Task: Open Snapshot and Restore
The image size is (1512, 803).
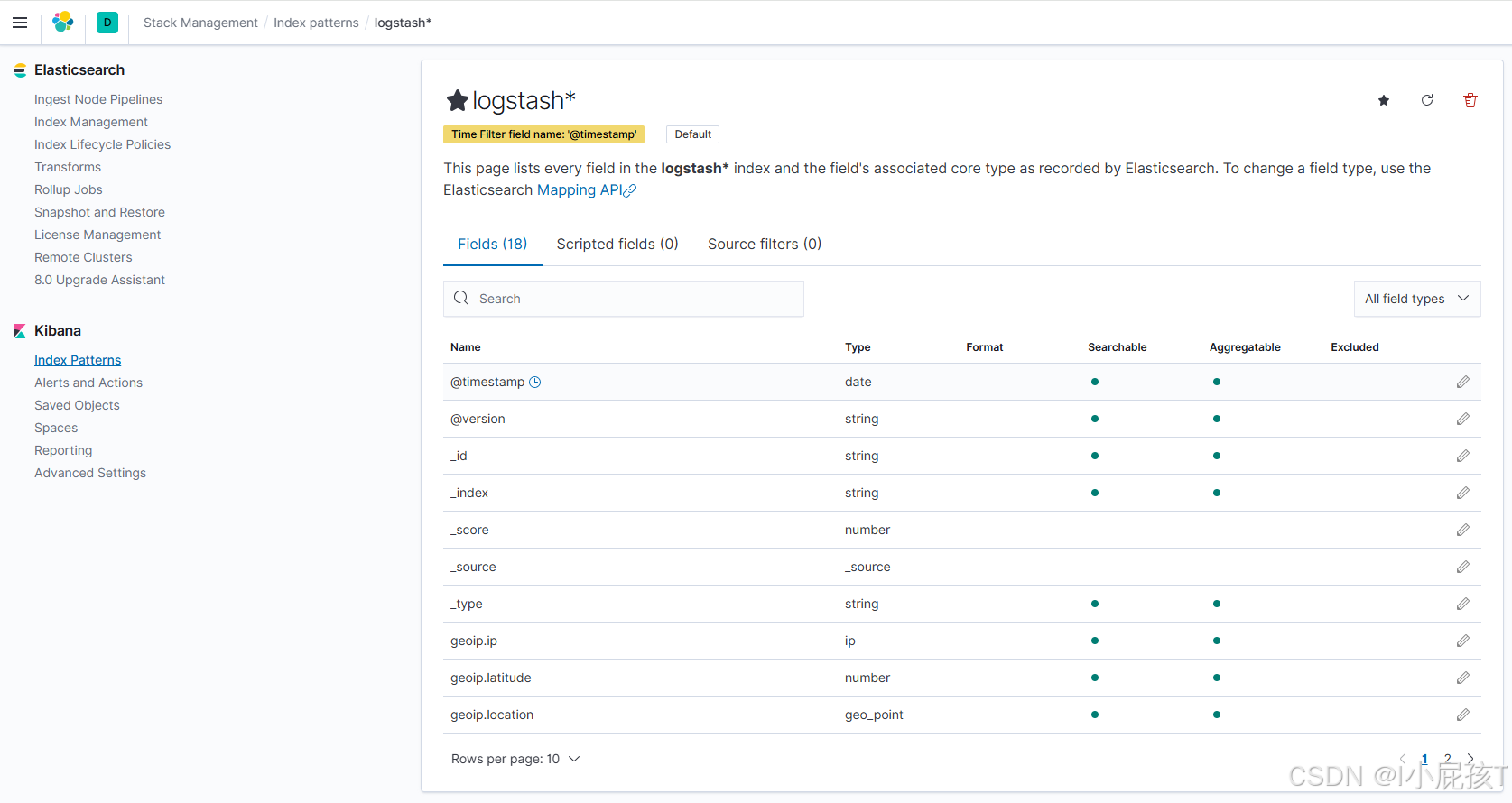Action: [x=99, y=212]
